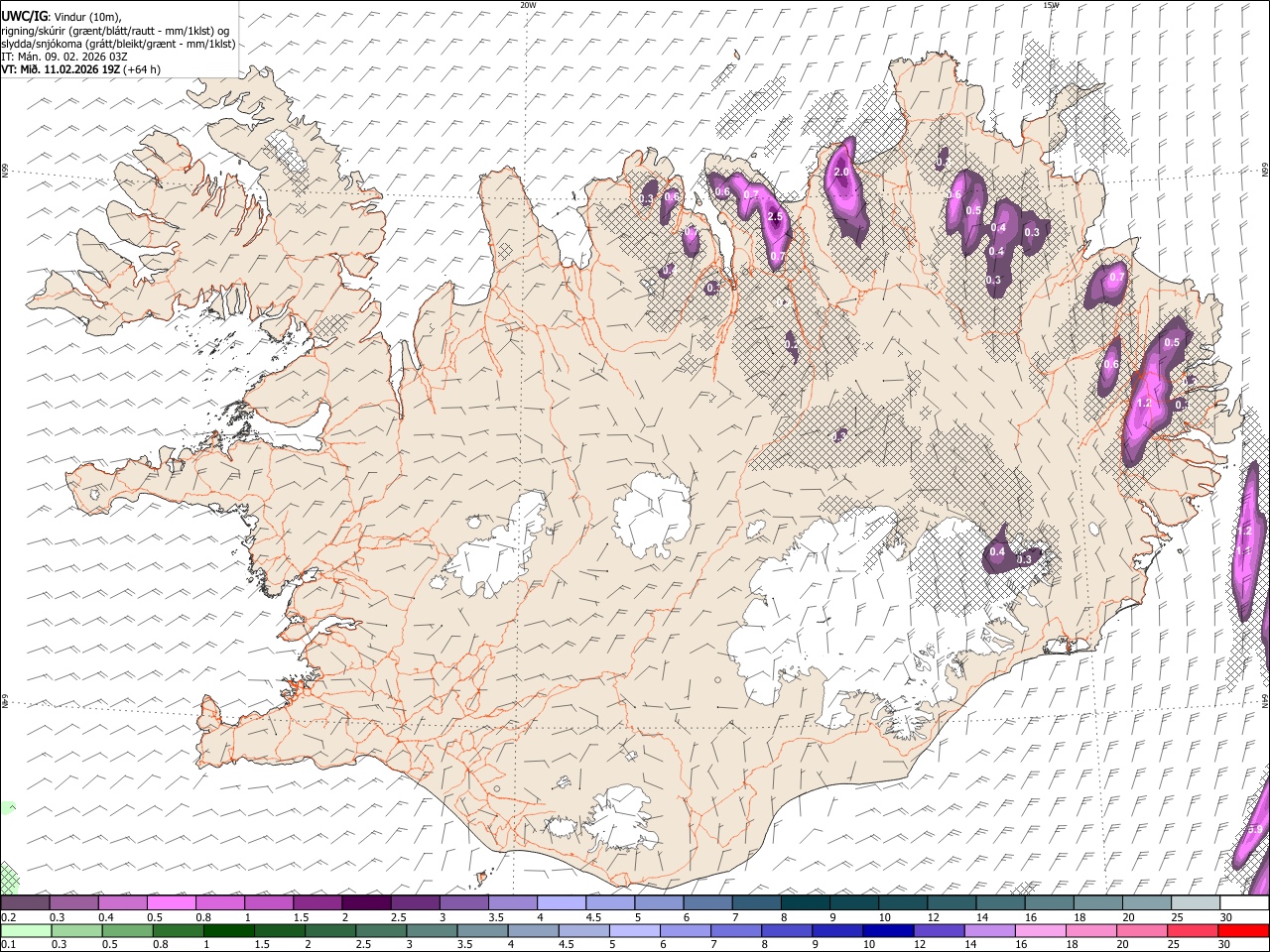Select the royal blue 8 swatch, lower legend row
The image size is (1270, 952).
coord(786,930)
